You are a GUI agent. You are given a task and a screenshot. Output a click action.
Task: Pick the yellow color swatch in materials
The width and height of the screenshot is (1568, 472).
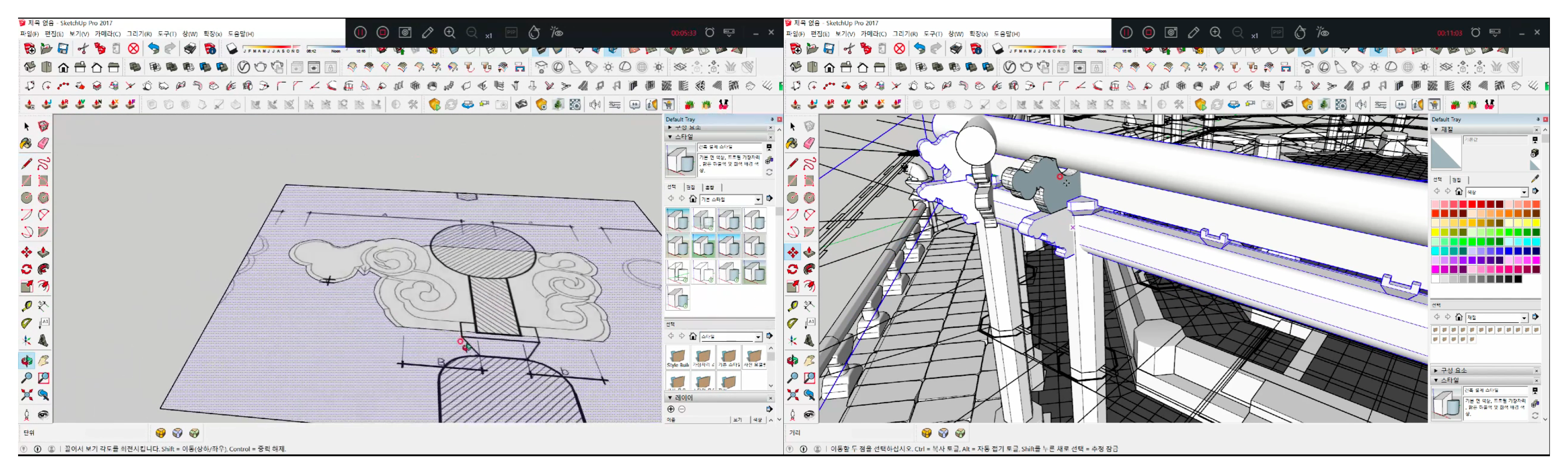tap(1435, 232)
